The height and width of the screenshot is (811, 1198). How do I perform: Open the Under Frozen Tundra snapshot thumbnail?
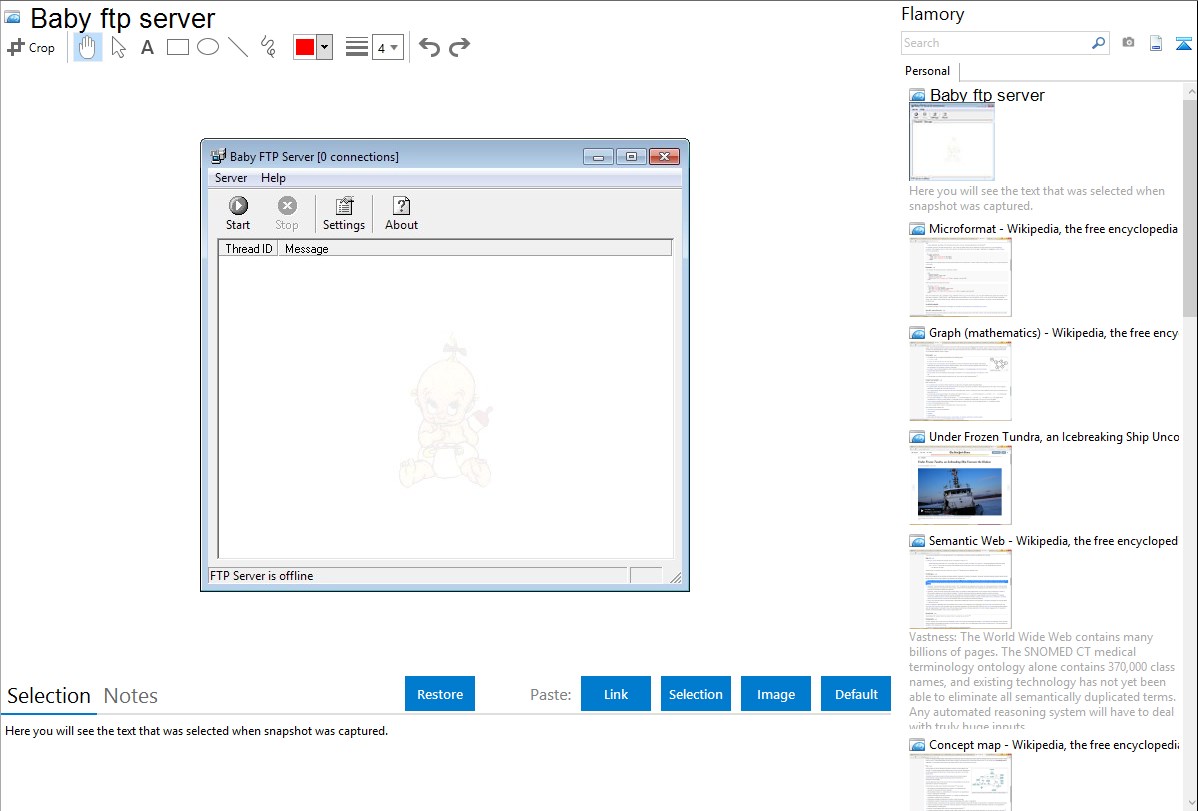coord(960,485)
